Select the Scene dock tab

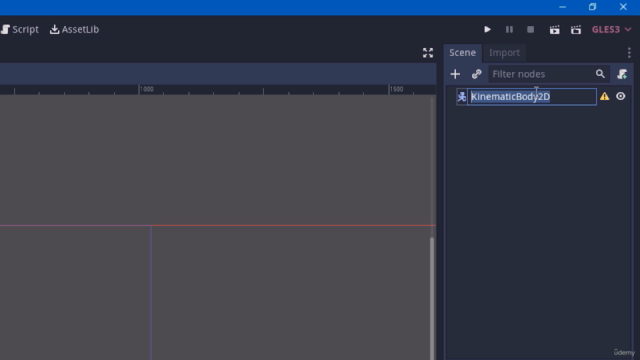(462, 53)
